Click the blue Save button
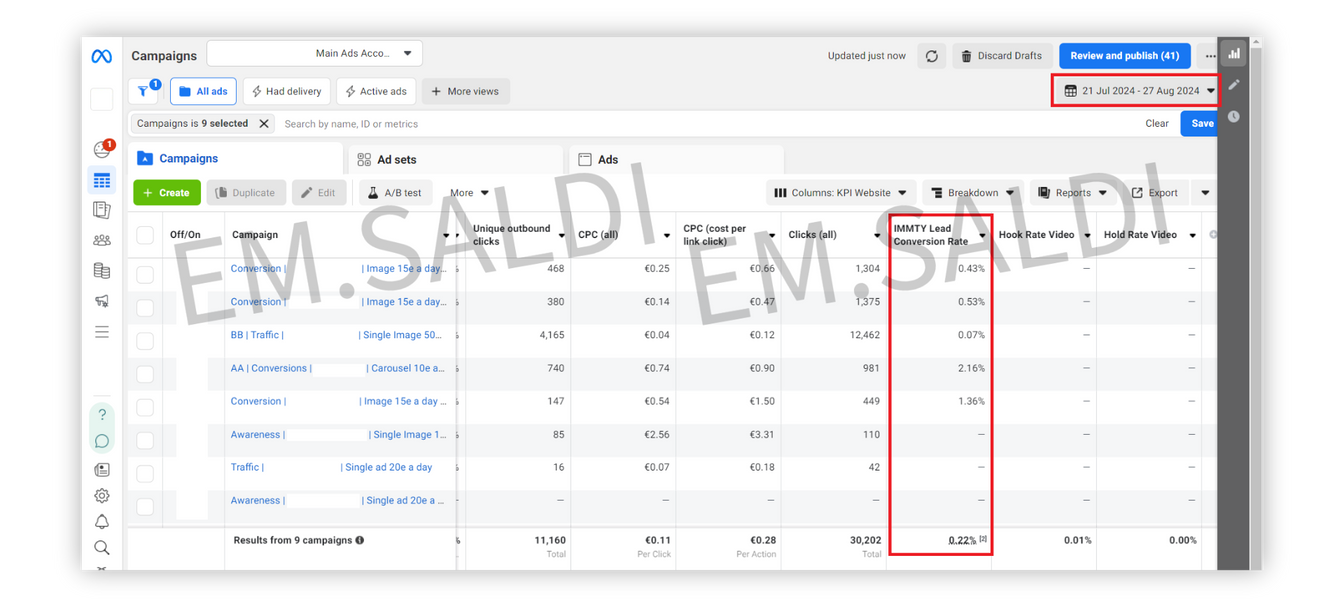The width and height of the screenshot is (1344, 607). pos(1200,124)
